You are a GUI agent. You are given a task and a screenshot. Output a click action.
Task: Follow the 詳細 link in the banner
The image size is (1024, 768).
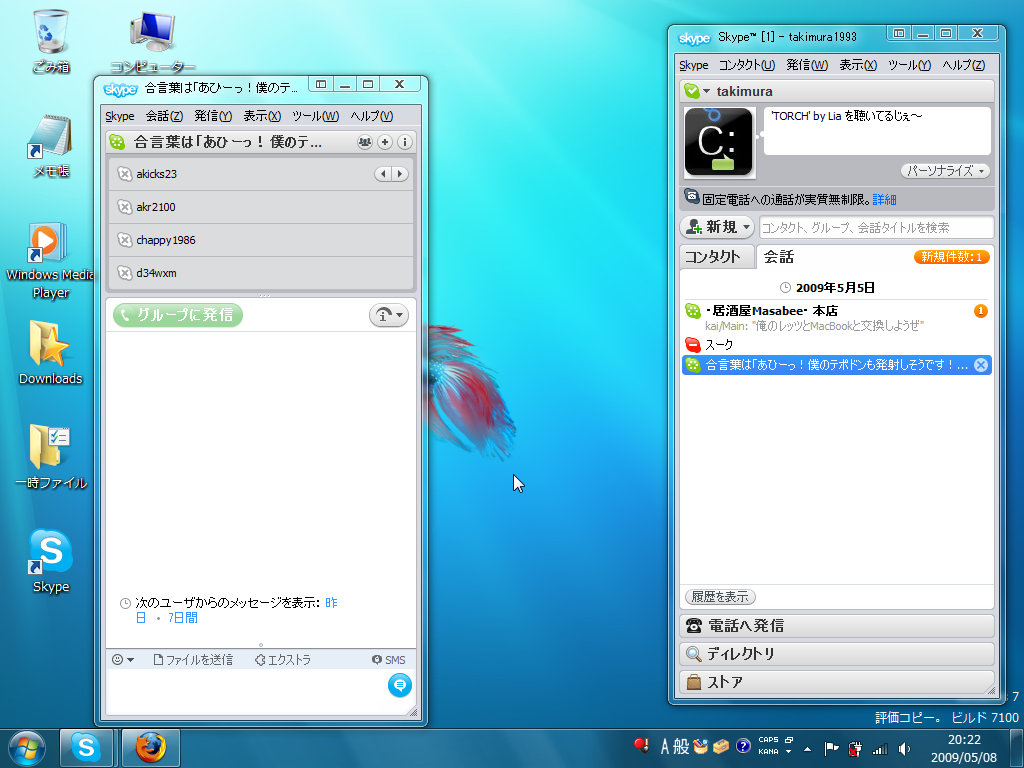[x=884, y=199]
